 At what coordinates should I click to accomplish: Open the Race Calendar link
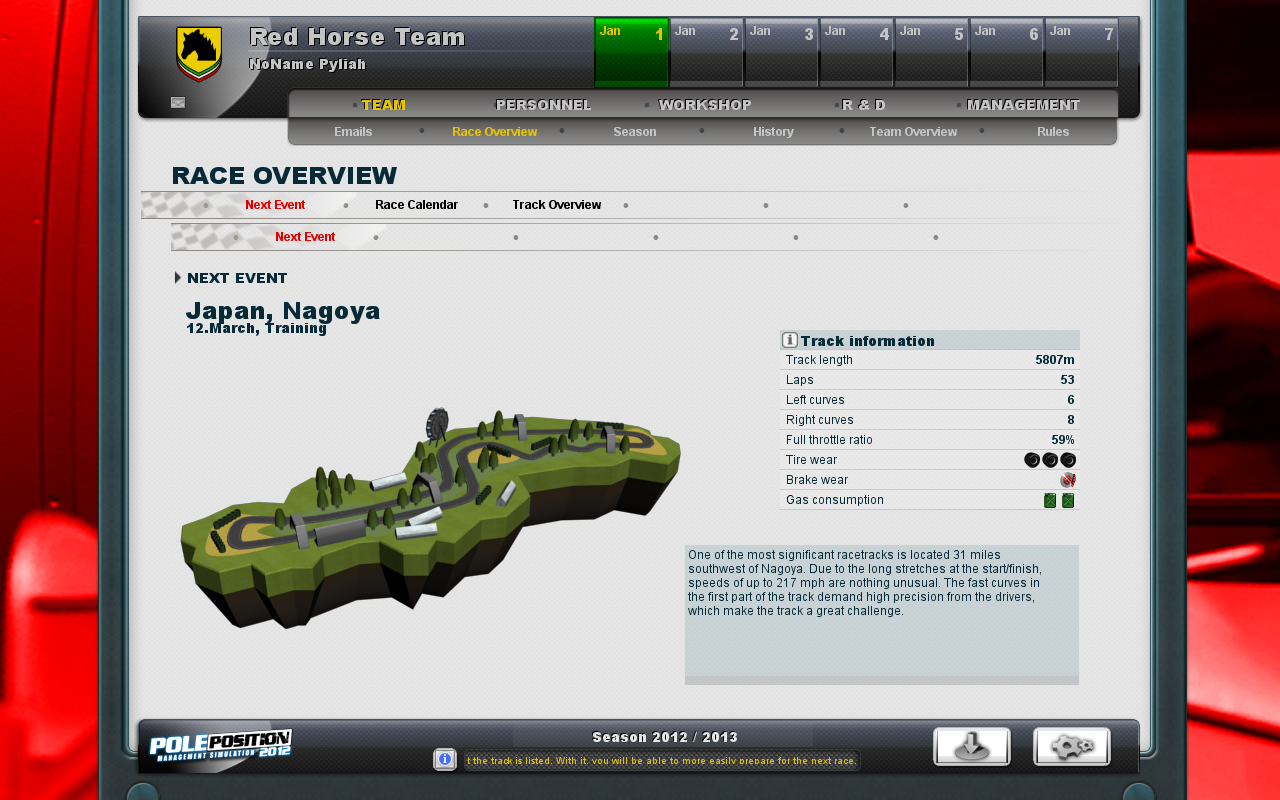416,205
